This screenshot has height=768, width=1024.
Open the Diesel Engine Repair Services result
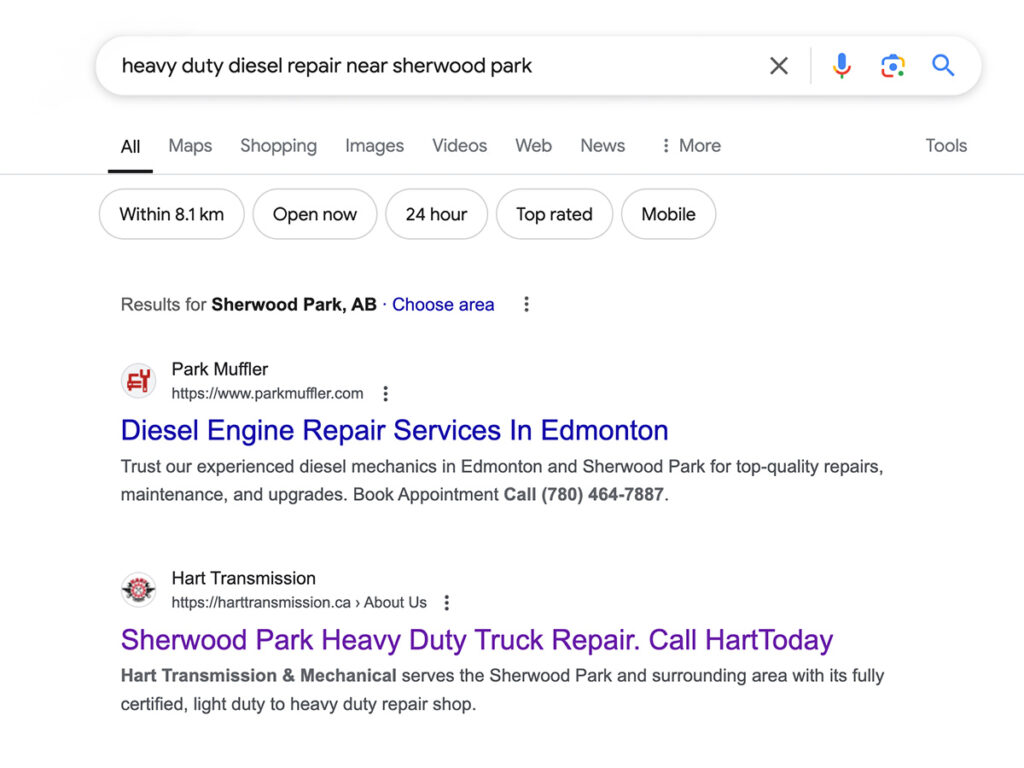[x=394, y=430]
